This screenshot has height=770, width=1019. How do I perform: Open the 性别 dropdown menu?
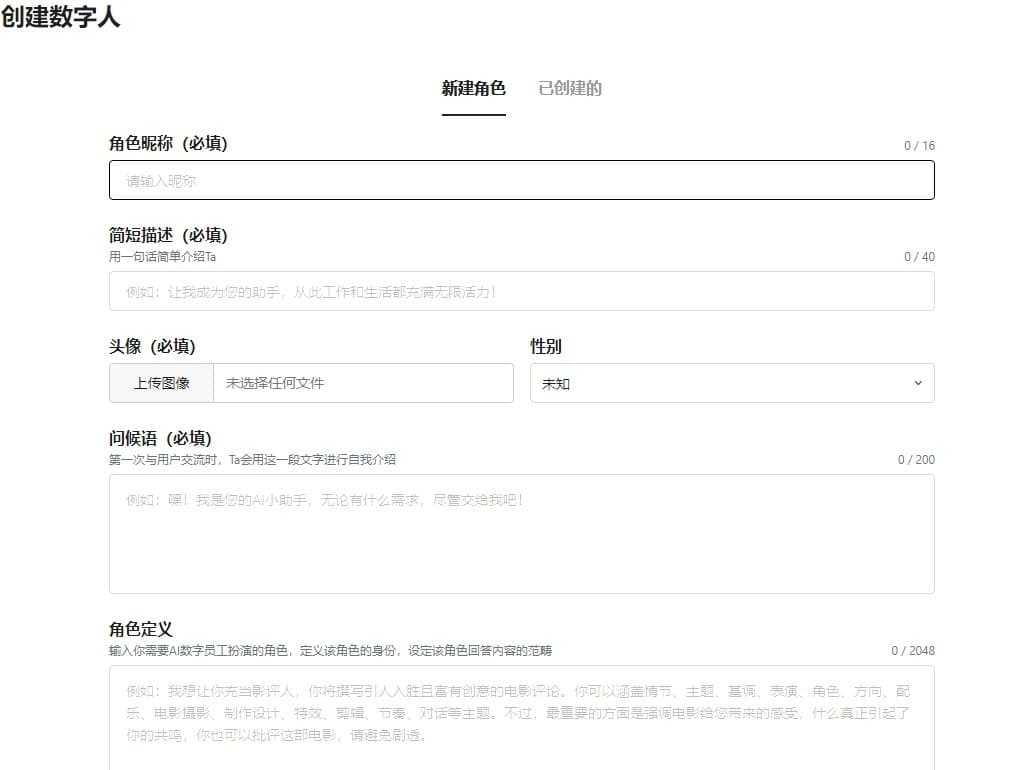731,383
